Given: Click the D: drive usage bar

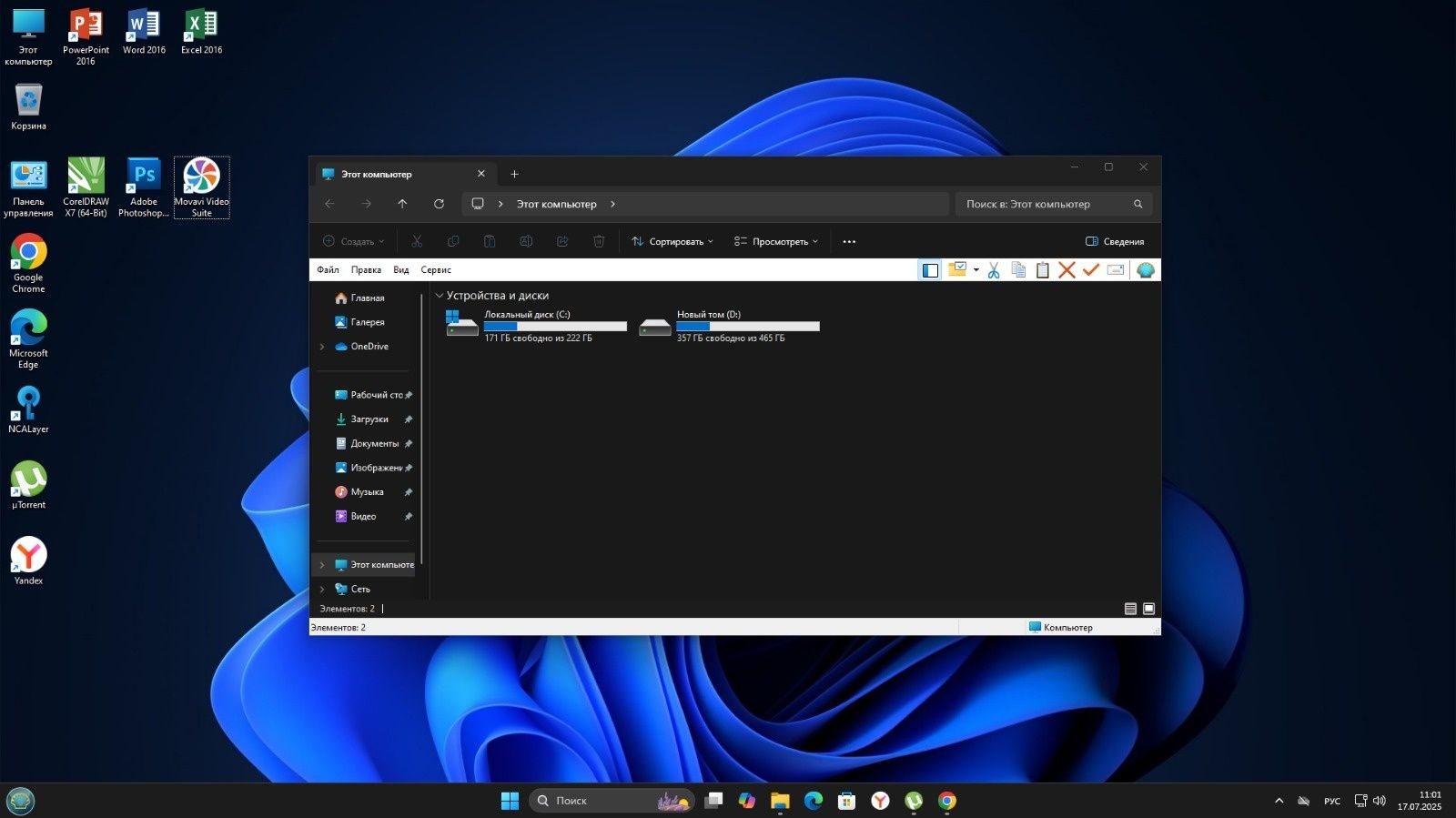Looking at the screenshot, I should pos(748,326).
